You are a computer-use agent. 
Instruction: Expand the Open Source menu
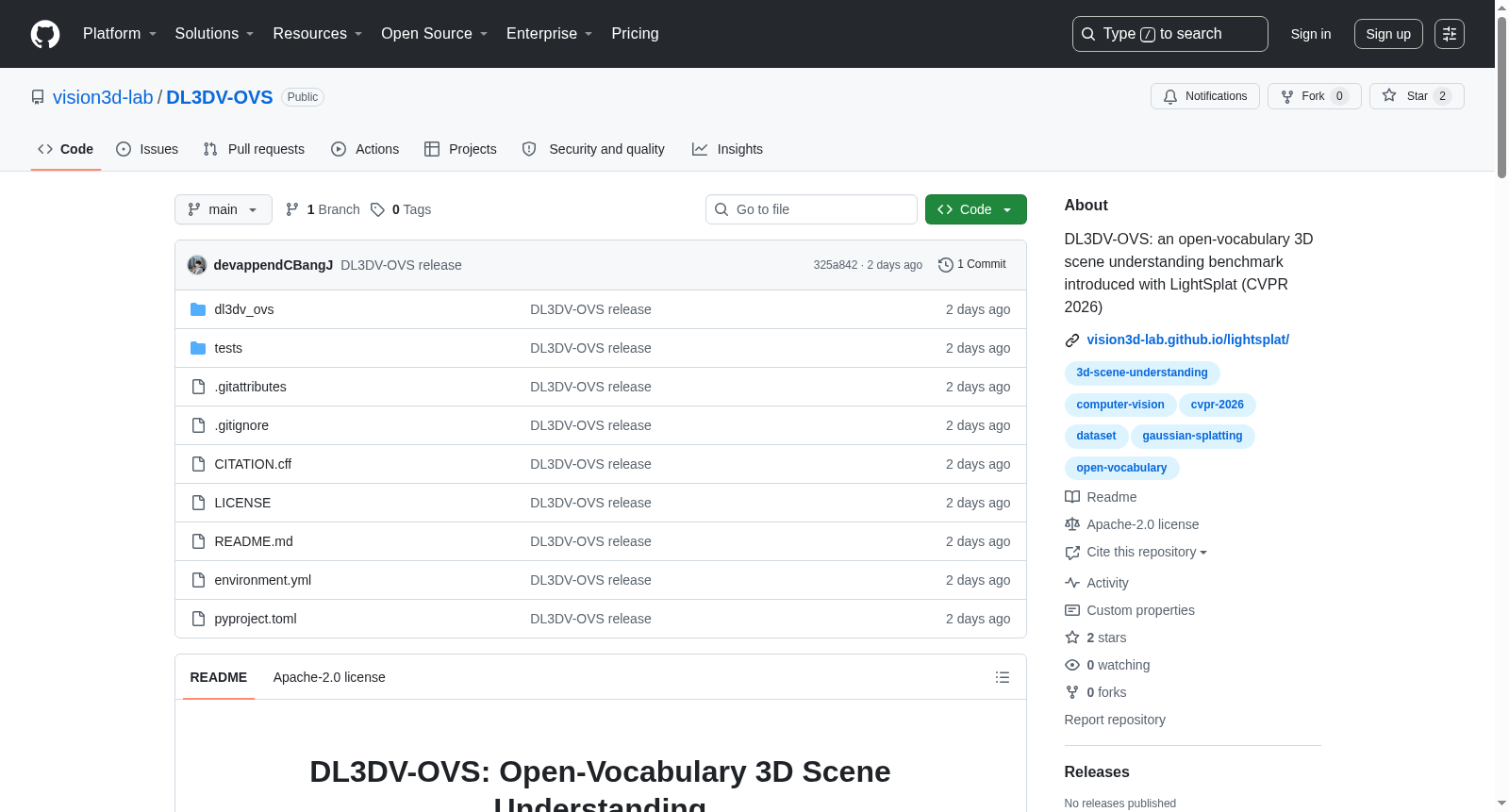coord(435,34)
